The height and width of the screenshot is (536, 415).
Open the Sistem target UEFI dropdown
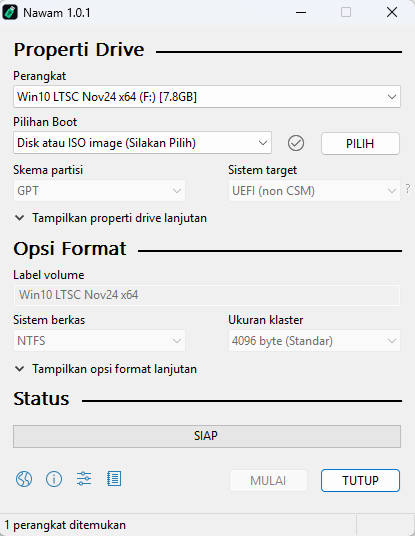point(314,191)
